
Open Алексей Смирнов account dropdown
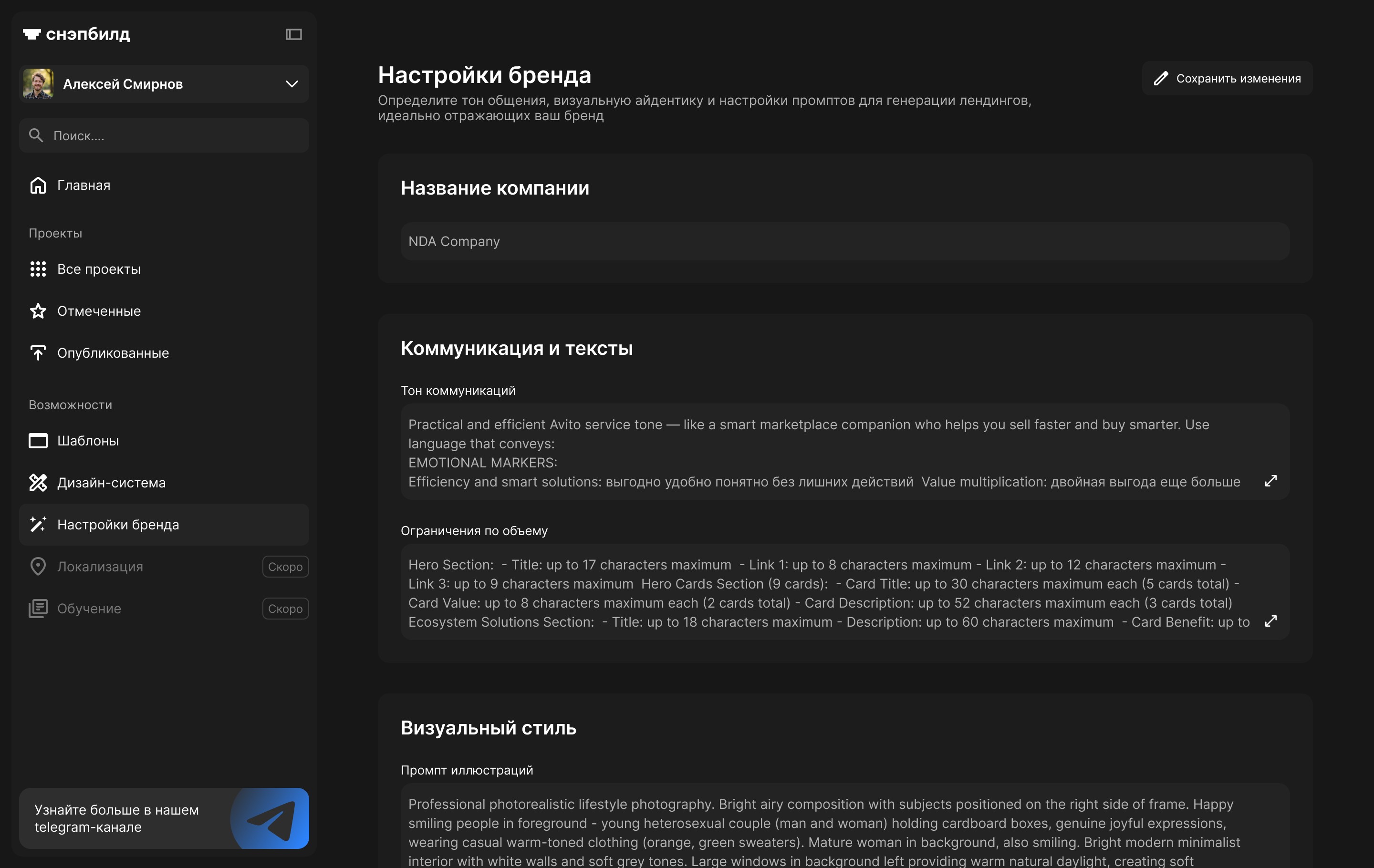tap(291, 84)
